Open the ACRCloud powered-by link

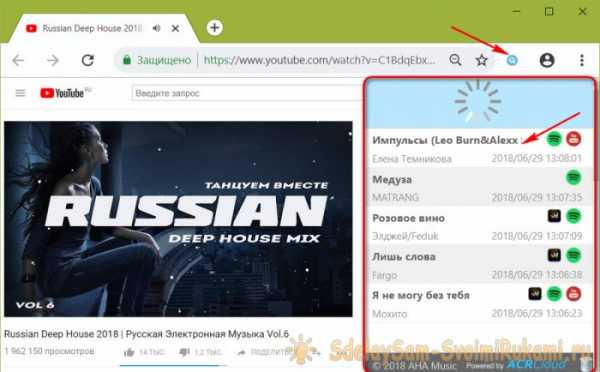coord(537,364)
